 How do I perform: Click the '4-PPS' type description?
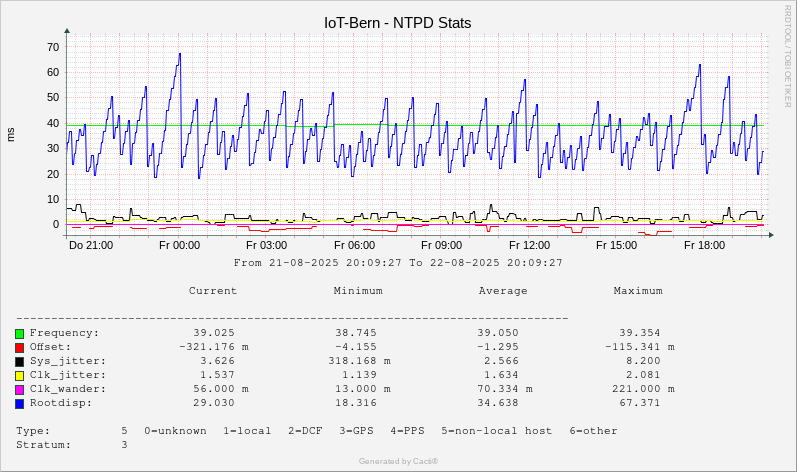point(407,431)
